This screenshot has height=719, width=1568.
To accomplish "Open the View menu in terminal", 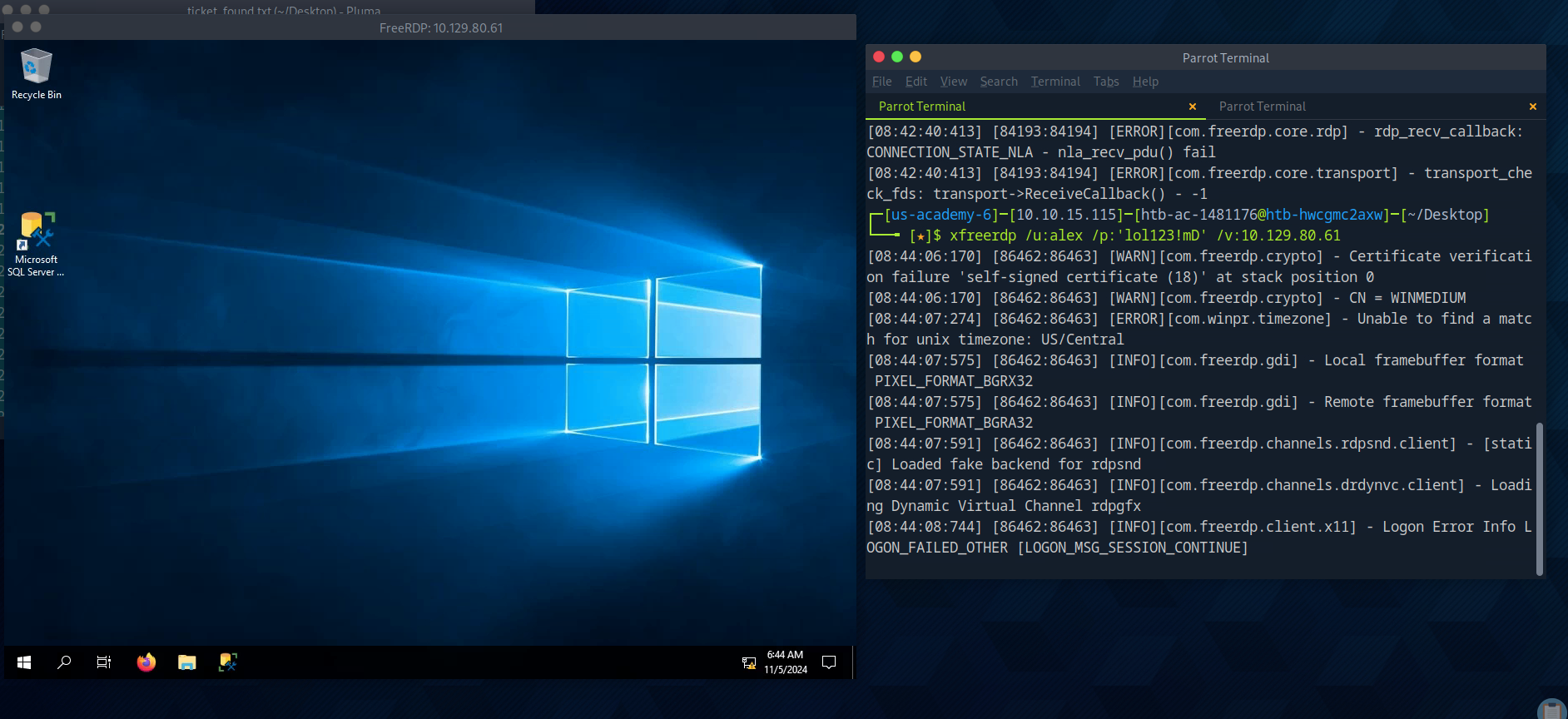I will pyautogui.click(x=953, y=82).
